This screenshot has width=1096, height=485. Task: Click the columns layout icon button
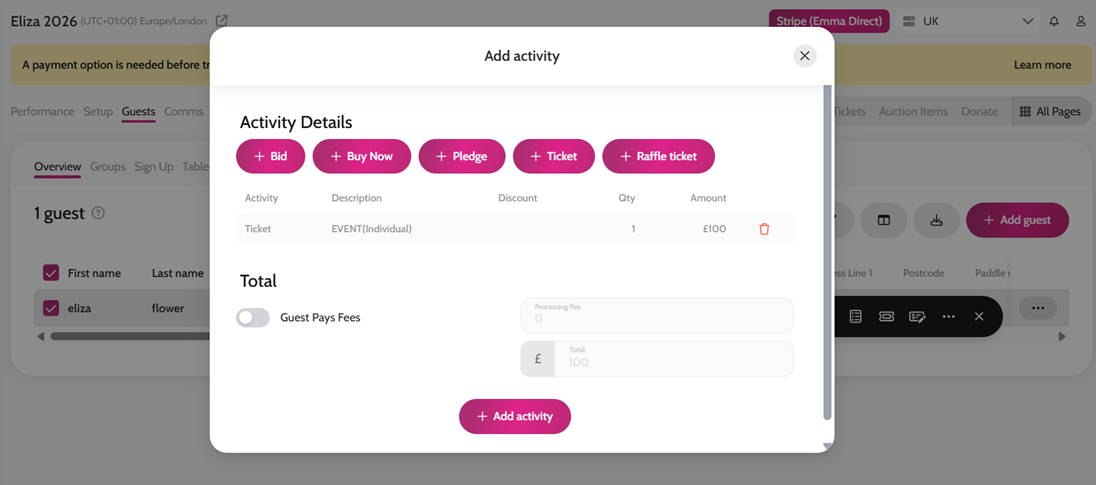point(884,220)
